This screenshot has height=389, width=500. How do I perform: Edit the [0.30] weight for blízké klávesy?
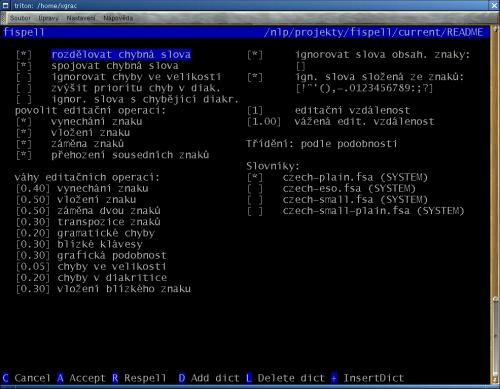point(33,245)
